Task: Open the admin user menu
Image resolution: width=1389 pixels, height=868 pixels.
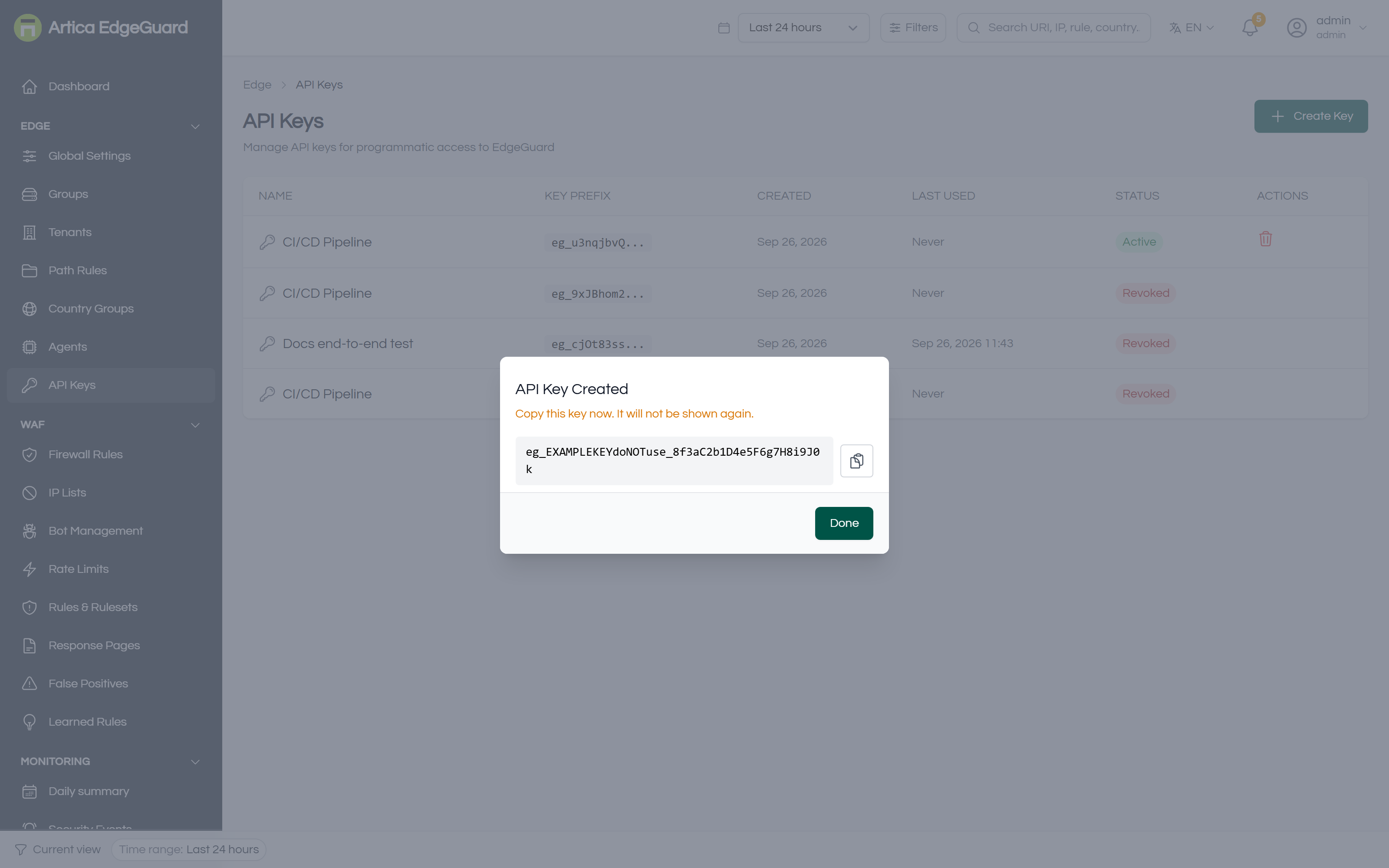Action: [1326, 27]
